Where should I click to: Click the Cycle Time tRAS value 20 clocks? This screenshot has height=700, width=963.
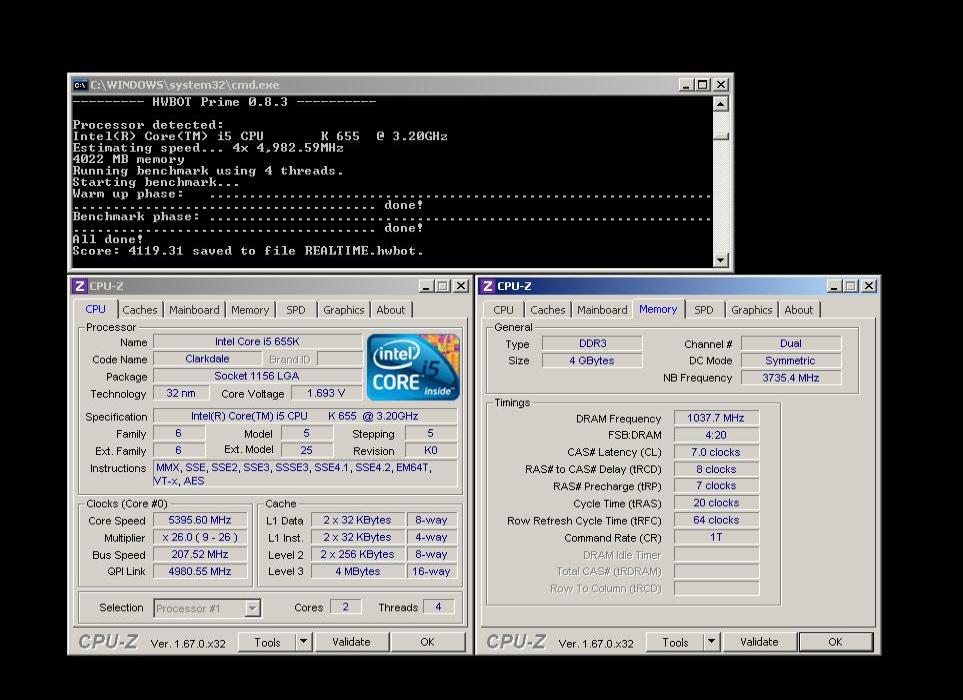click(x=715, y=503)
